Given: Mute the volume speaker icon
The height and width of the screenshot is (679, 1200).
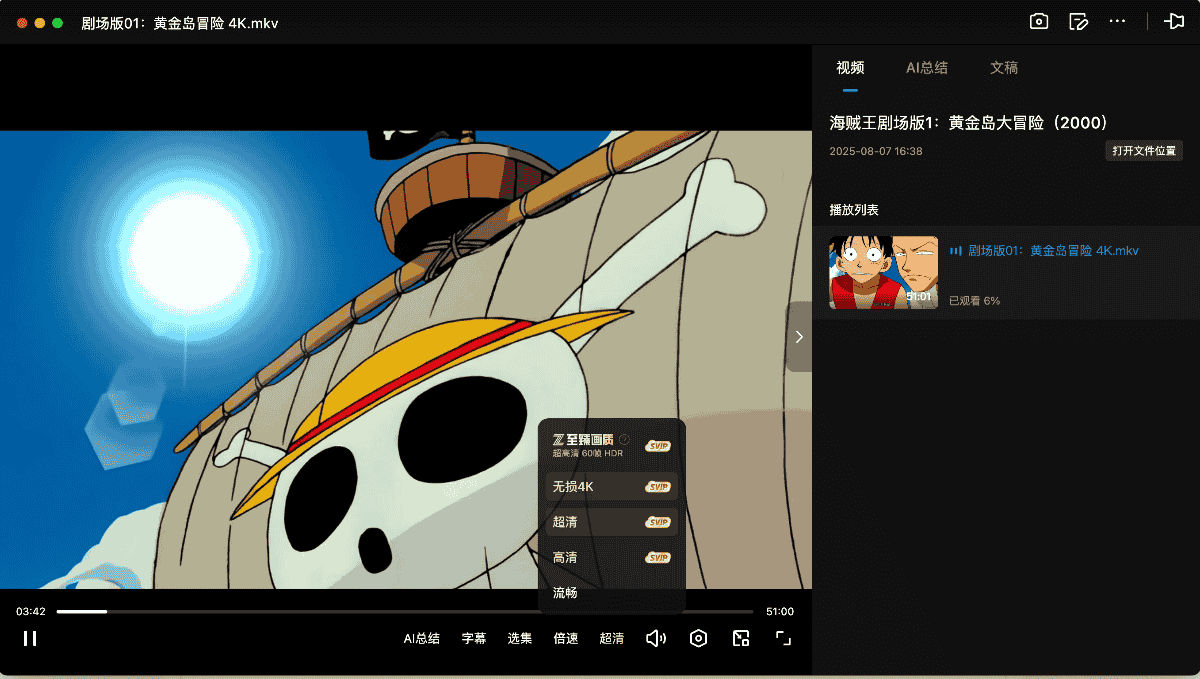Looking at the screenshot, I should [655, 638].
